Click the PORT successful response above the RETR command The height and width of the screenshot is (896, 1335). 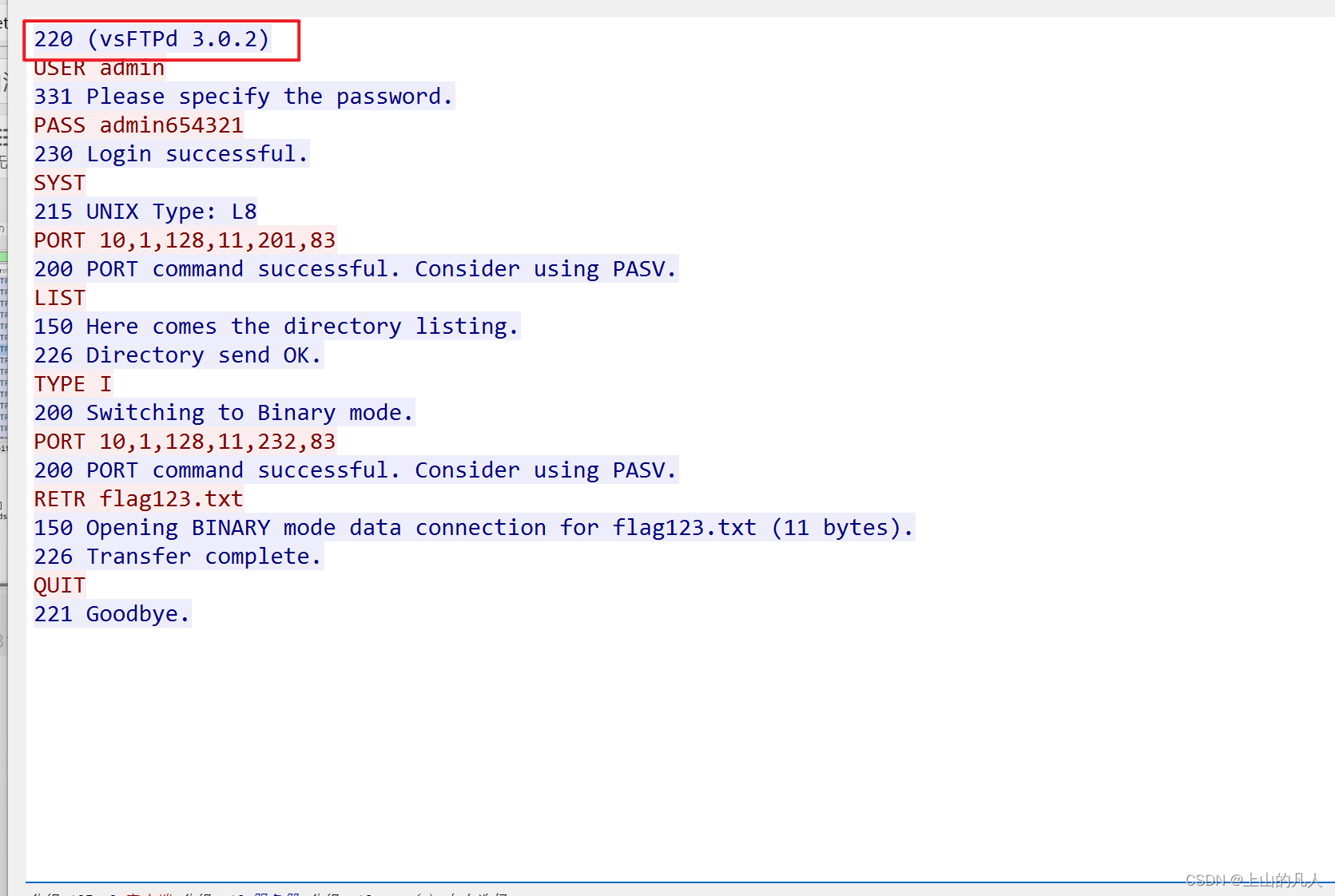[x=356, y=470]
